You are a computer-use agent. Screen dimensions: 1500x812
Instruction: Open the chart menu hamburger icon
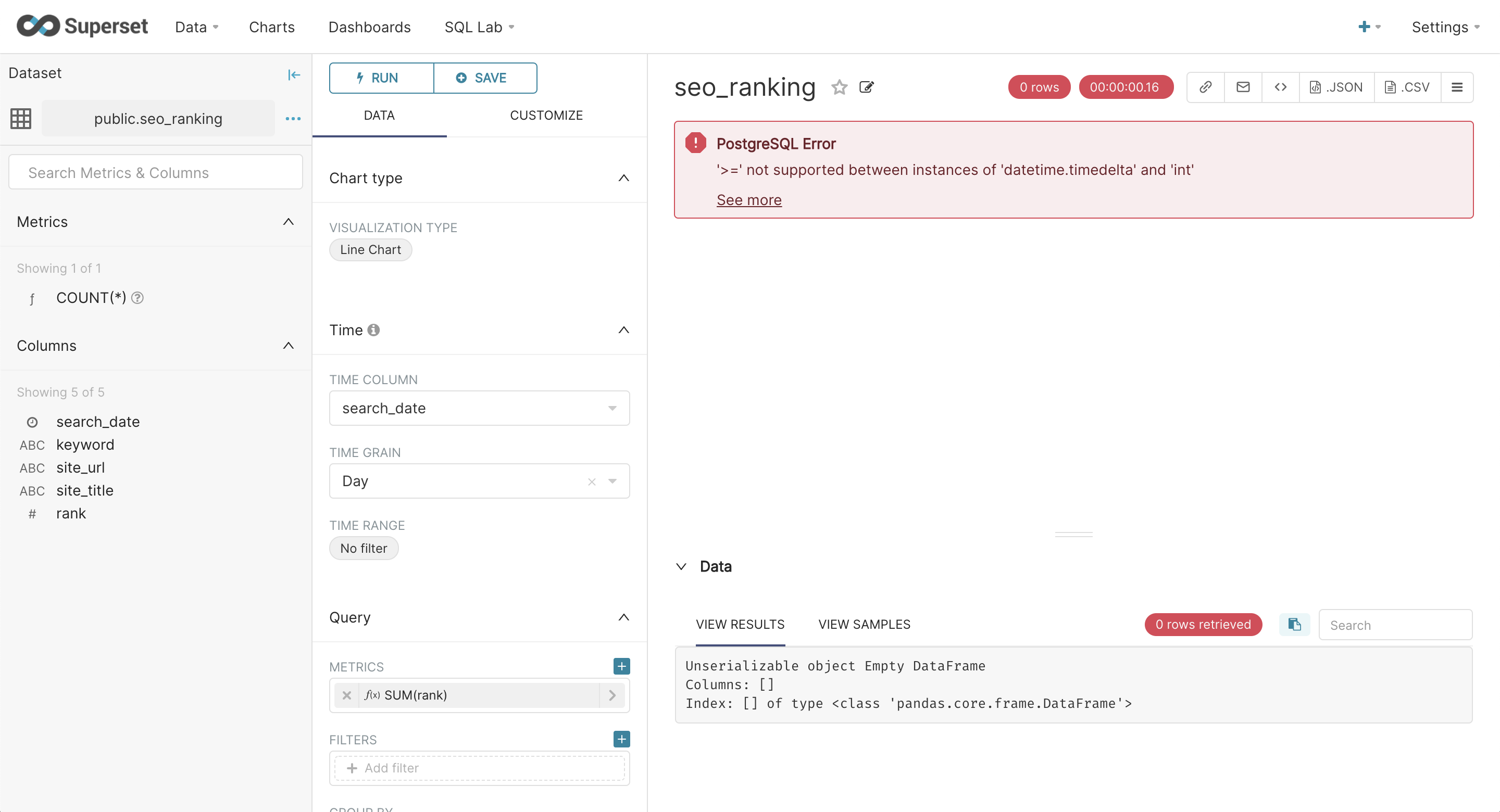click(x=1457, y=87)
